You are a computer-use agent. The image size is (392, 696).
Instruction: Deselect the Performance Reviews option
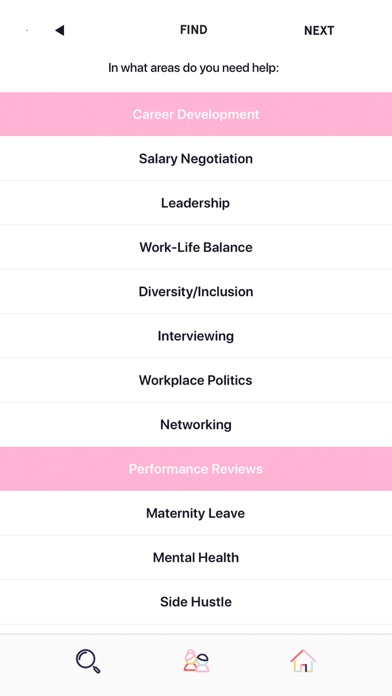coord(196,469)
